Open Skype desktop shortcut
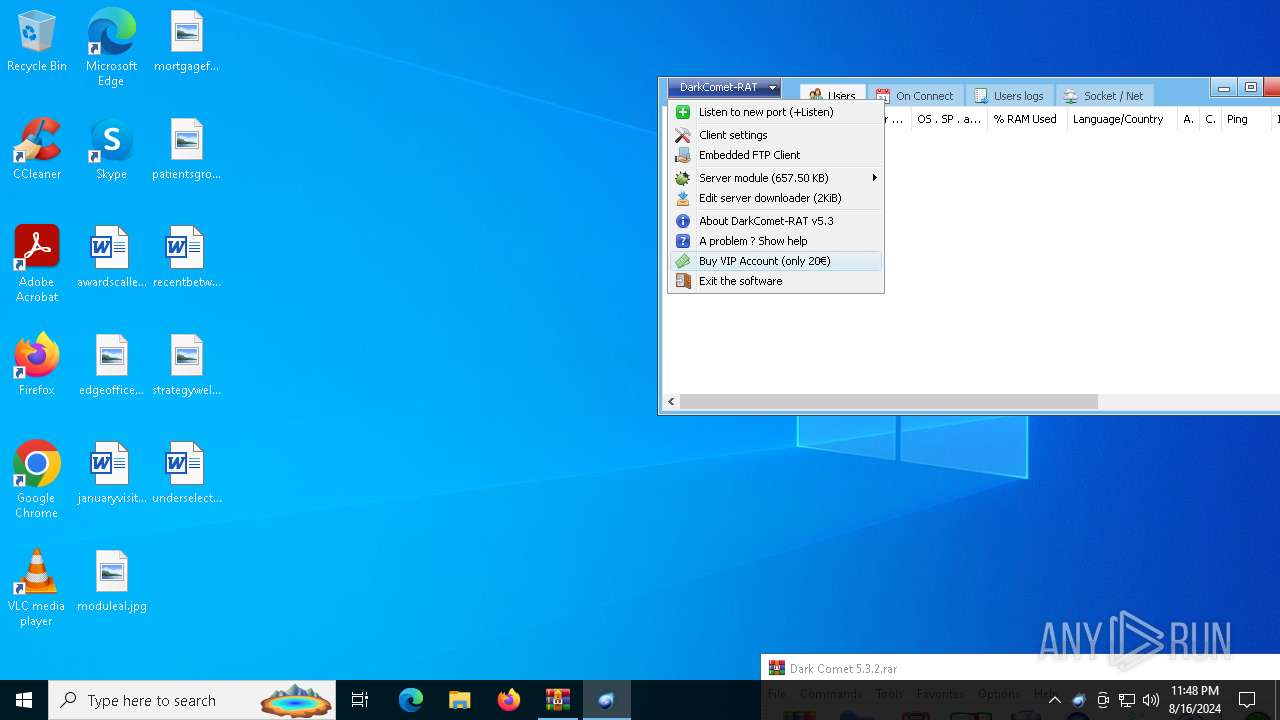Screen dimensions: 1280x720 (111, 150)
